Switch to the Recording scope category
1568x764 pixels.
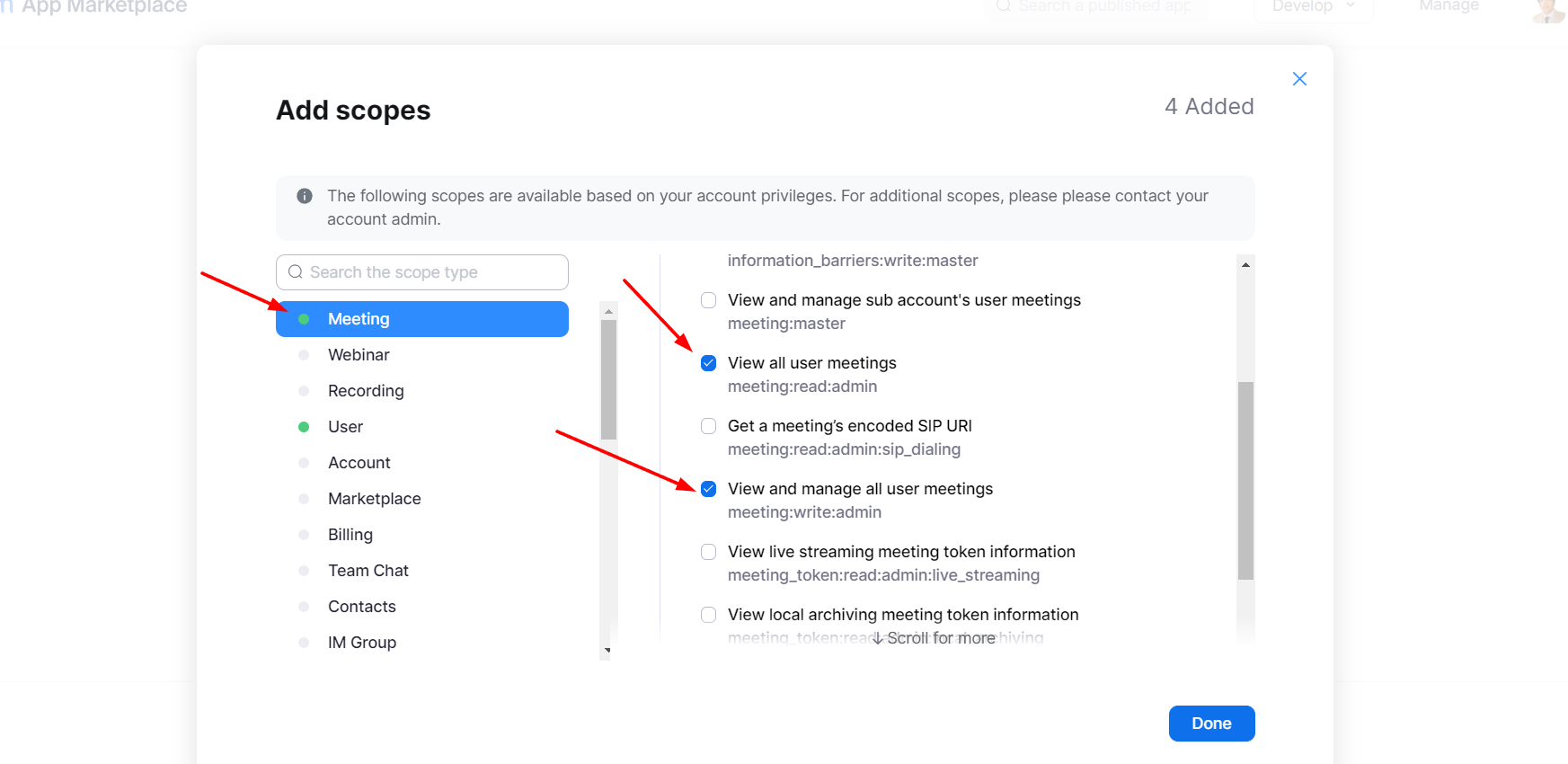(x=366, y=391)
